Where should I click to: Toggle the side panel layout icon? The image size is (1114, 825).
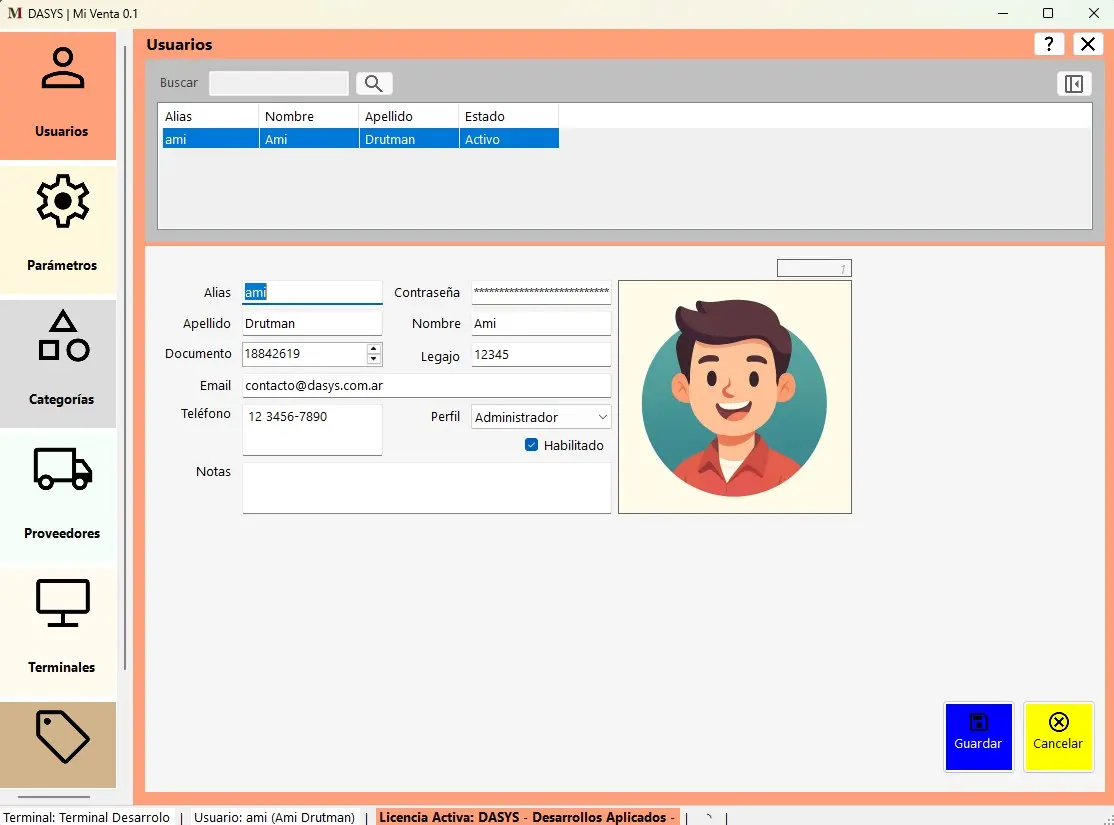pos(1073,84)
